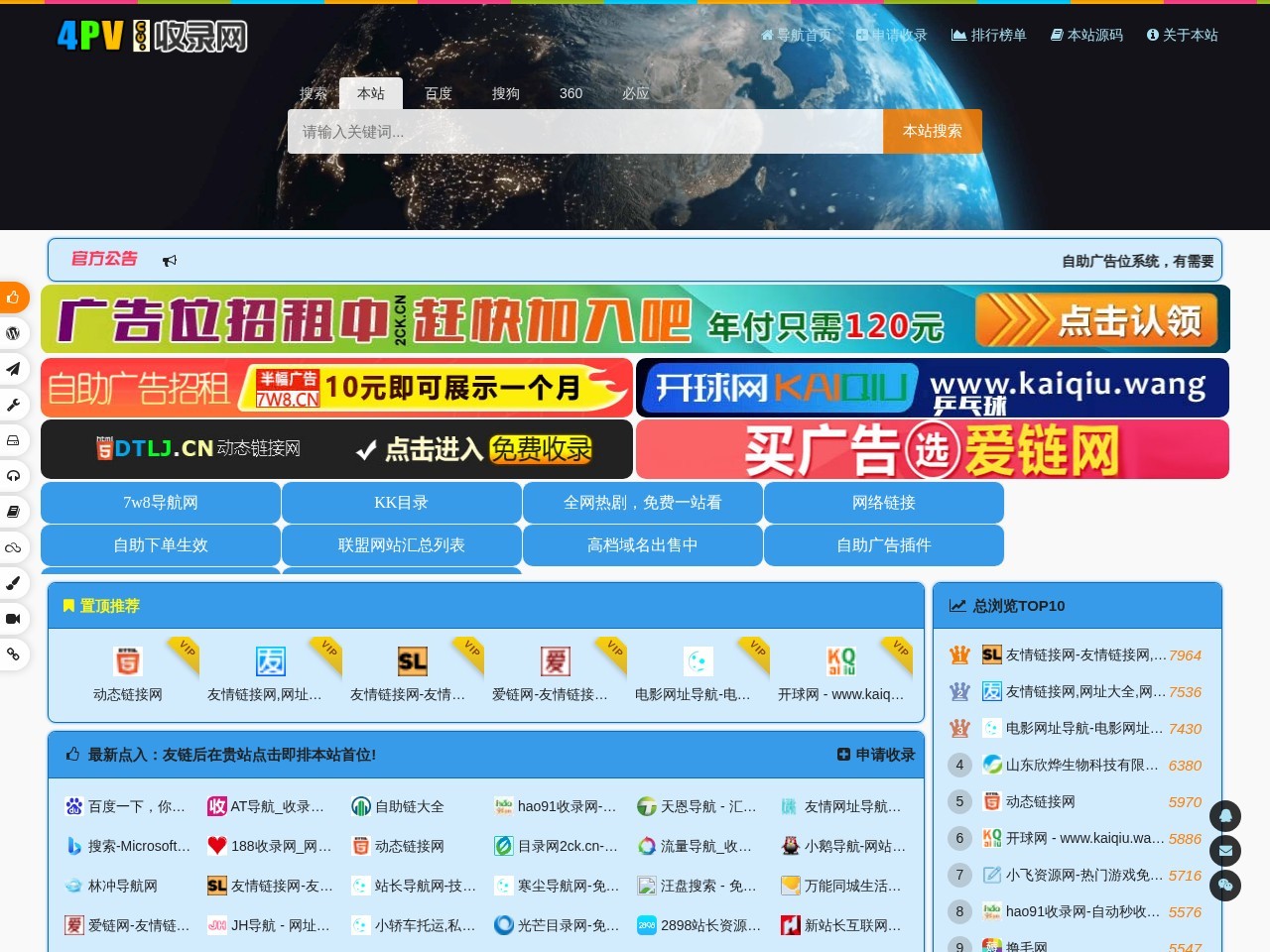Click the 高档域名出售中 button
The width and height of the screenshot is (1270, 952).
point(643,545)
